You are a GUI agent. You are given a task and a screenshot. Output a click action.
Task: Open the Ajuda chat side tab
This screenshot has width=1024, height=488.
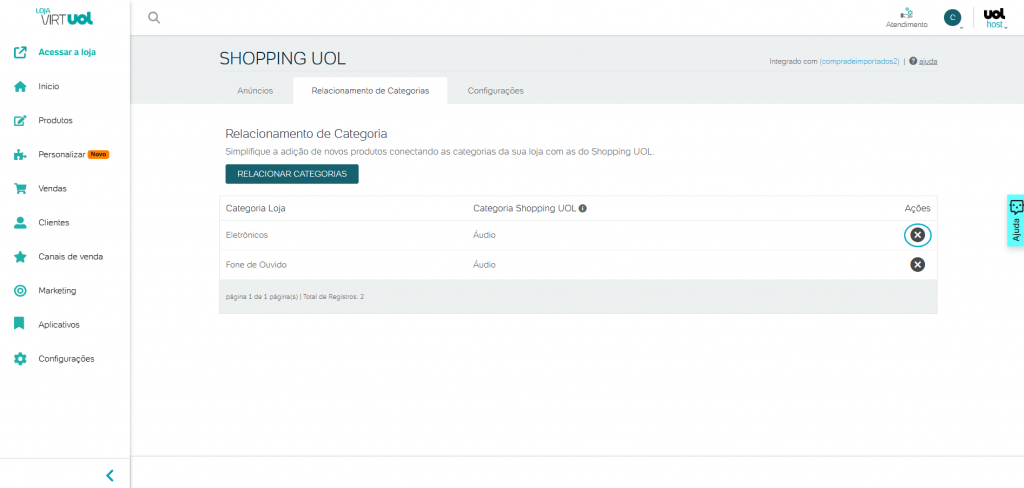tap(1016, 220)
